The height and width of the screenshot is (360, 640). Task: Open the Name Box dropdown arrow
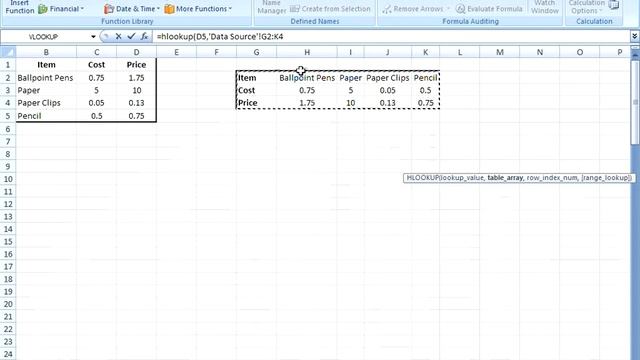pyautogui.click(x=93, y=37)
